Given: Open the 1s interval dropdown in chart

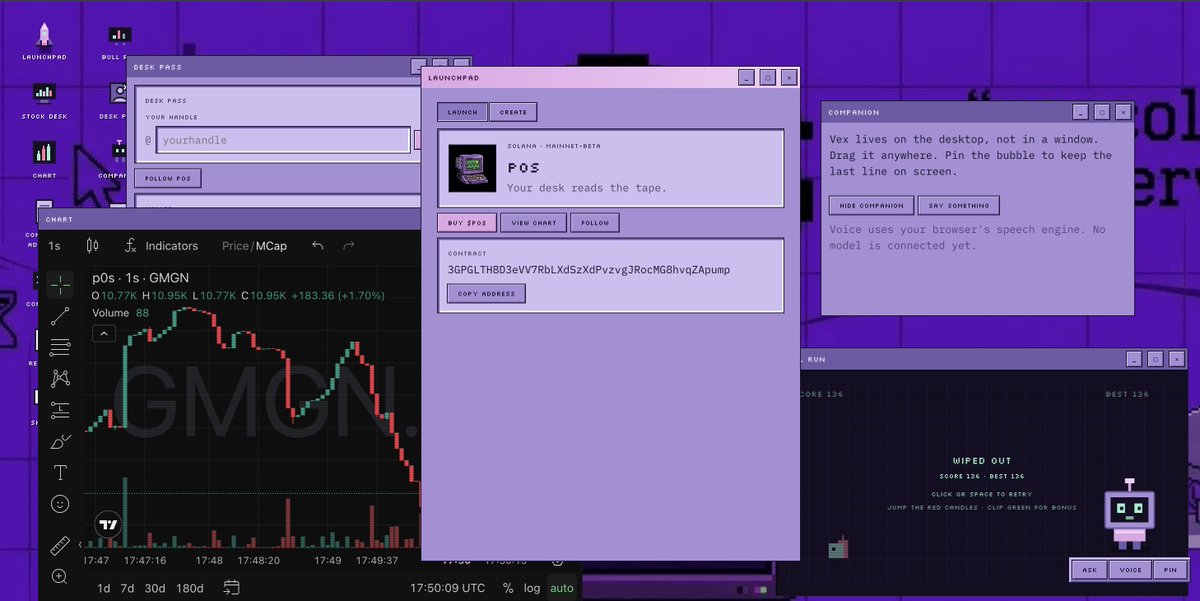Looking at the screenshot, I should (x=55, y=245).
